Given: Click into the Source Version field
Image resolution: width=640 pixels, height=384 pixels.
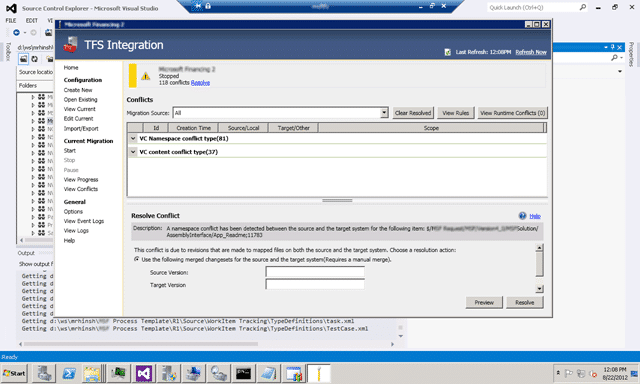Looking at the screenshot, I should click(x=315, y=272).
